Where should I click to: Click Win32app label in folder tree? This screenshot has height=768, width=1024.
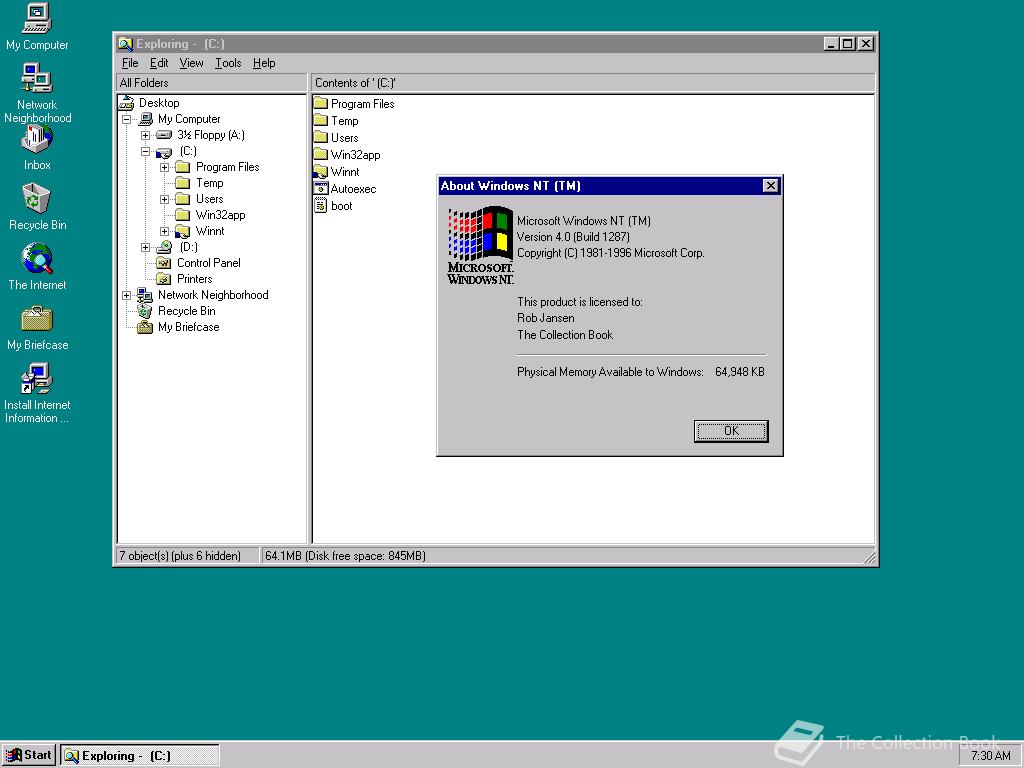(221, 215)
